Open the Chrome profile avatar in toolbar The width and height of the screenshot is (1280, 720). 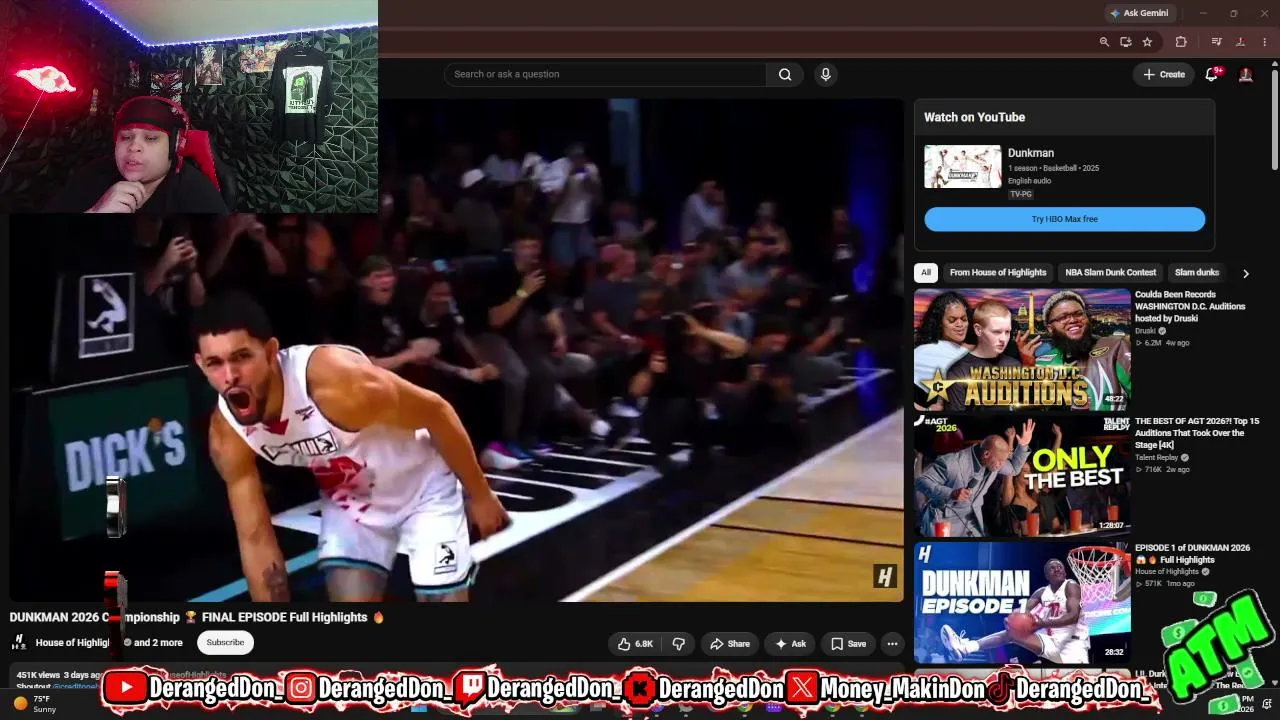[1240, 42]
